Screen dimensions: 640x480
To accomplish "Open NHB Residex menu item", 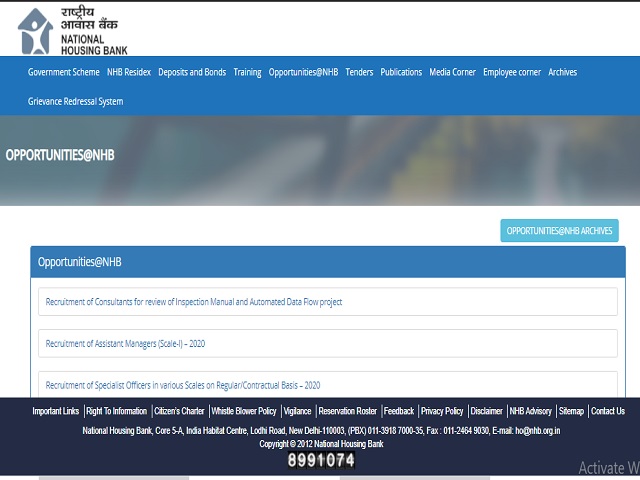I will [129, 72].
